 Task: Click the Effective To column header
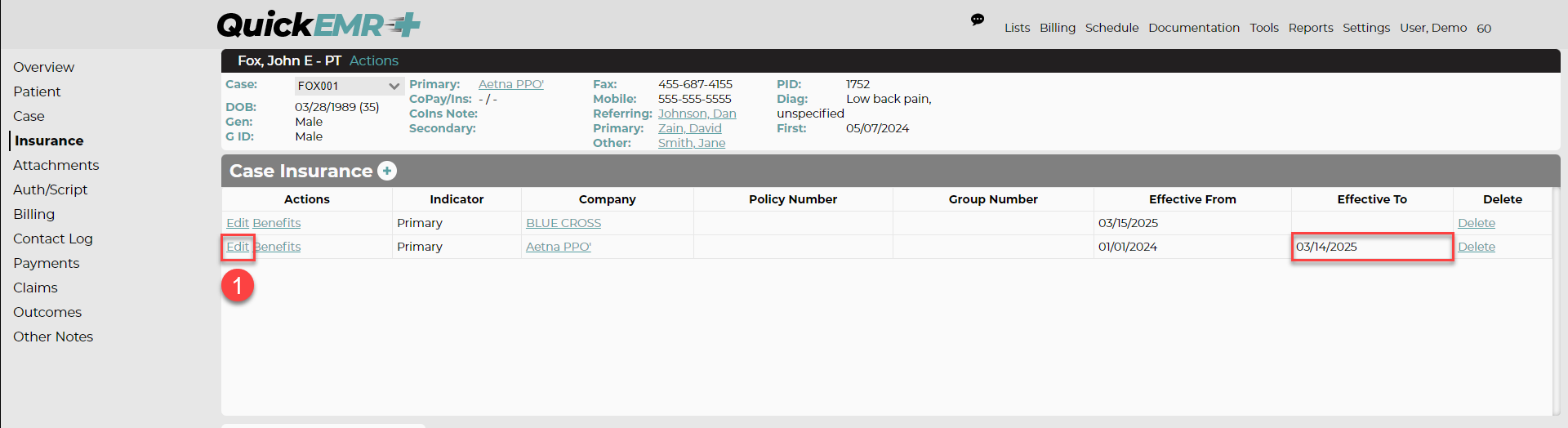pos(1372,199)
